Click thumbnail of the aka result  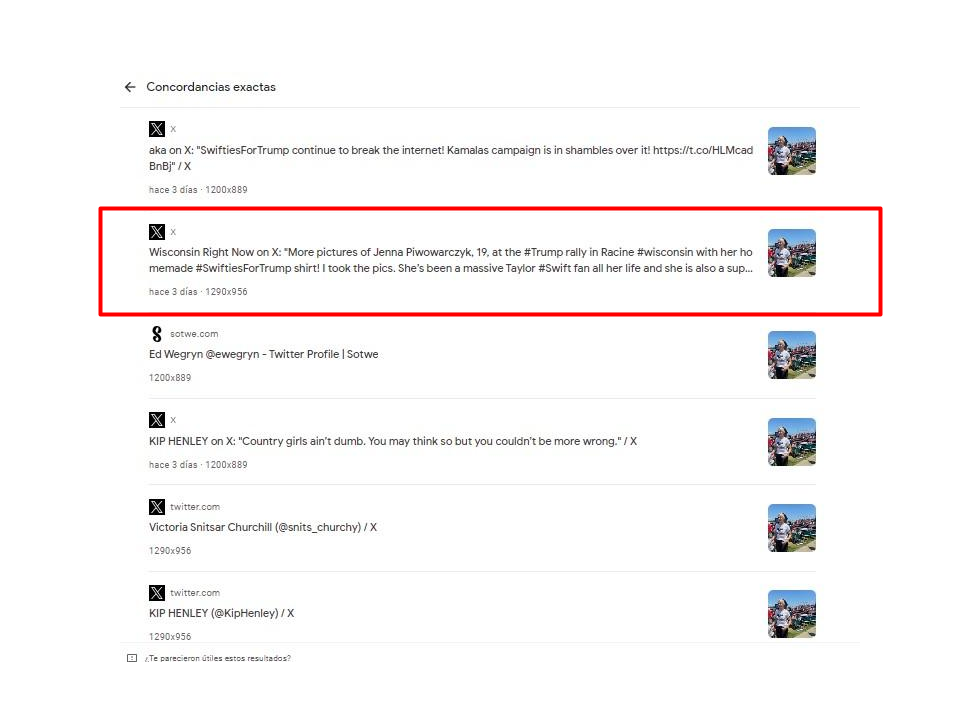pos(792,151)
